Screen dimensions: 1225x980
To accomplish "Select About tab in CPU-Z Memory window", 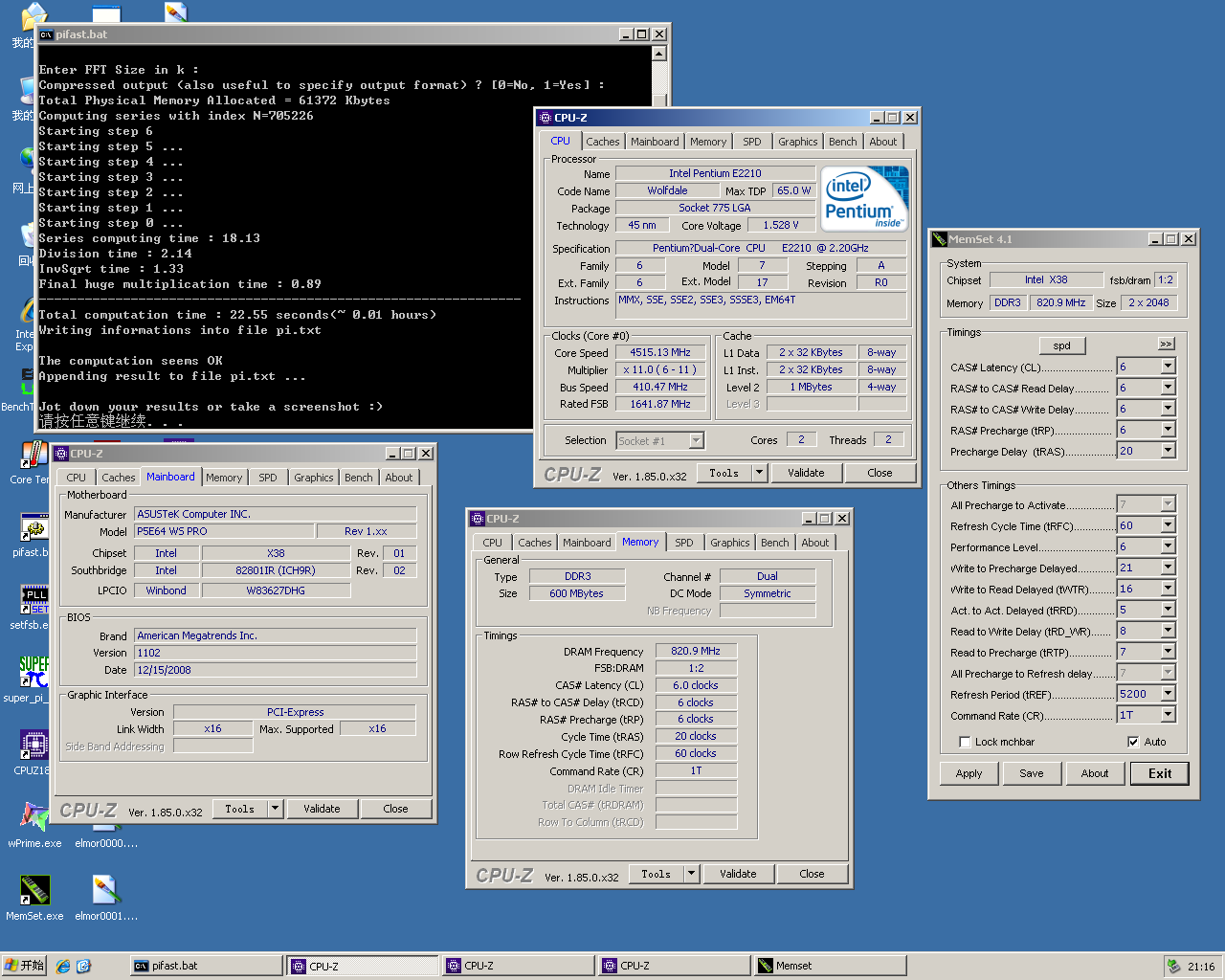I will [x=815, y=543].
